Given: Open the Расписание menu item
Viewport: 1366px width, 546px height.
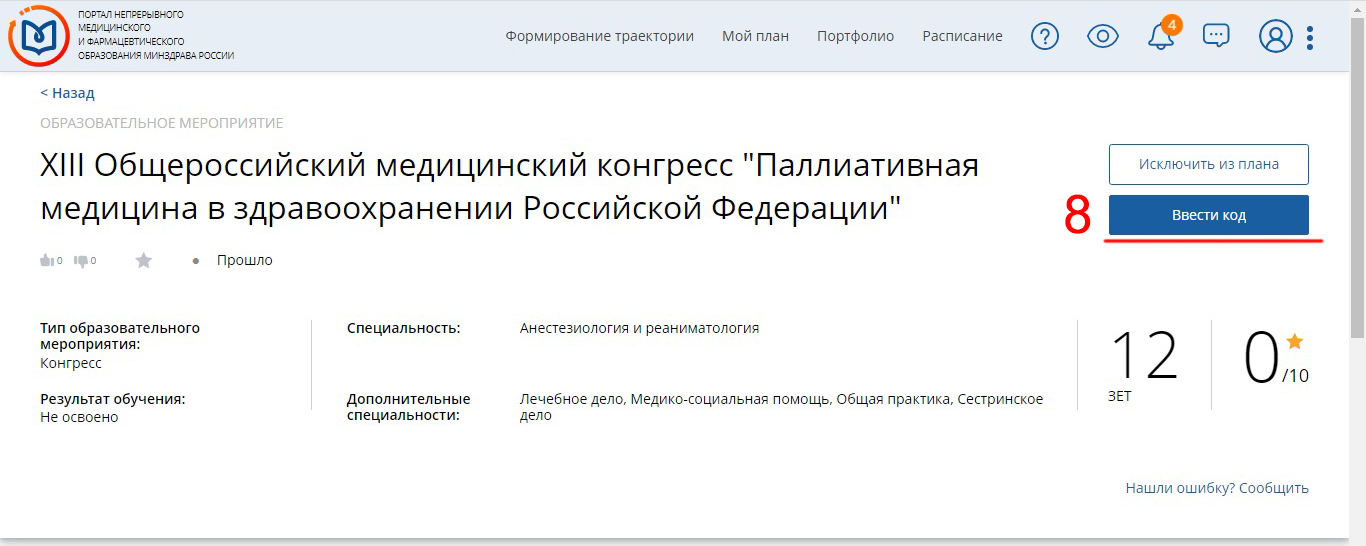Looking at the screenshot, I should [x=962, y=36].
